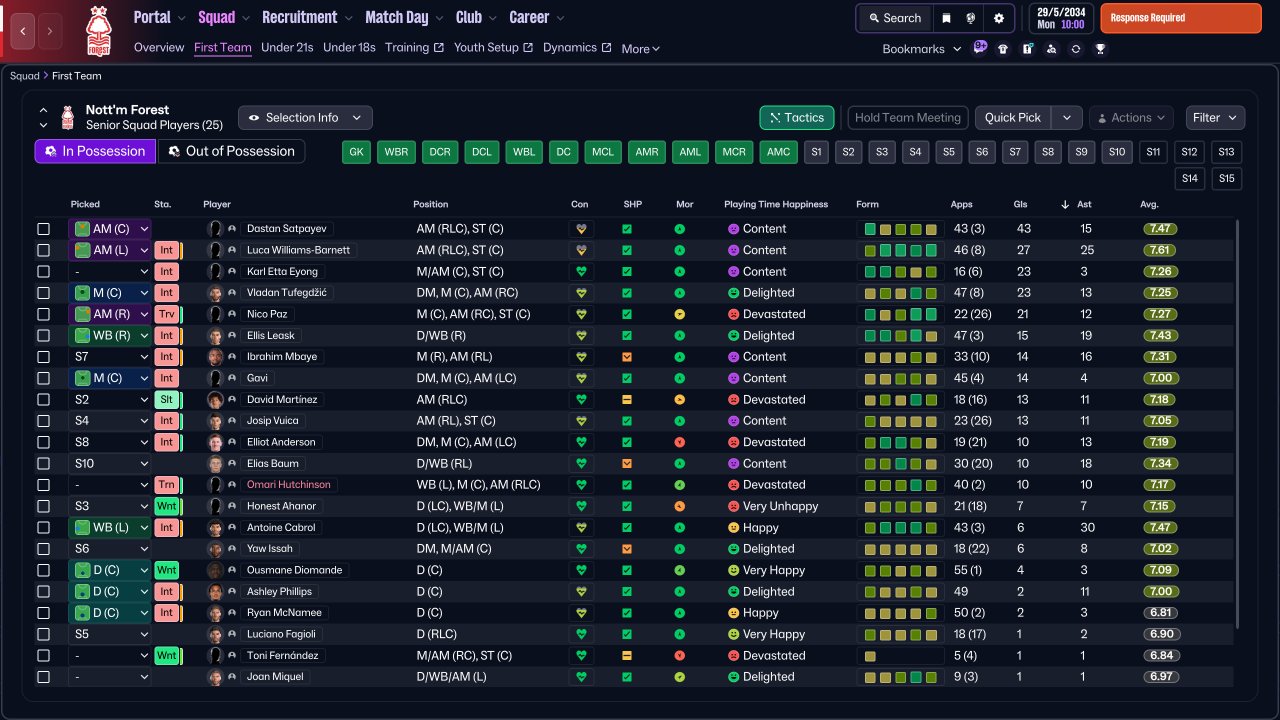Open the bookmark icon next to Search
Image resolution: width=1280 pixels, height=720 pixels.
946,18
